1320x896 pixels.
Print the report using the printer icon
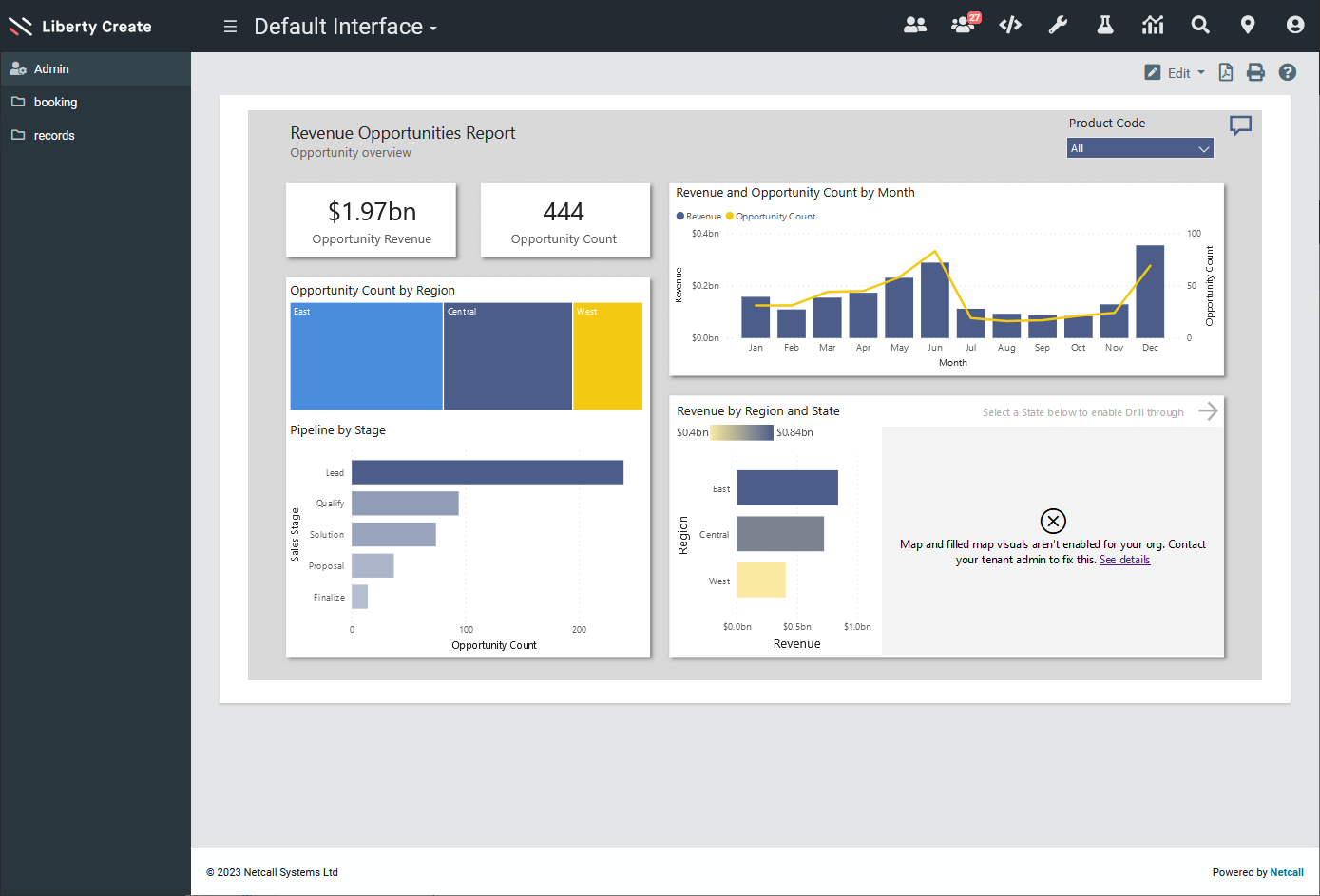[1255, 72]
